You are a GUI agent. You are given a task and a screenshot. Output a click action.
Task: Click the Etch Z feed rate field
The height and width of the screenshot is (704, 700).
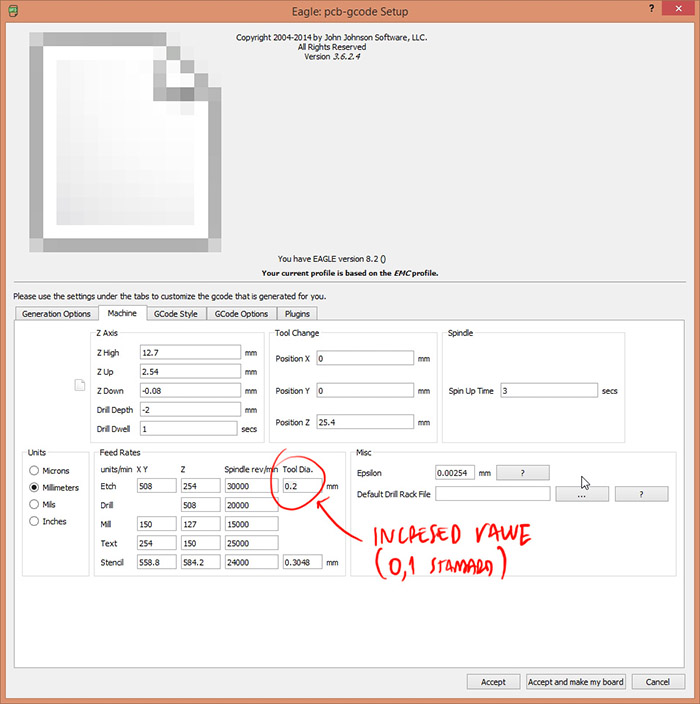(201, 486)
